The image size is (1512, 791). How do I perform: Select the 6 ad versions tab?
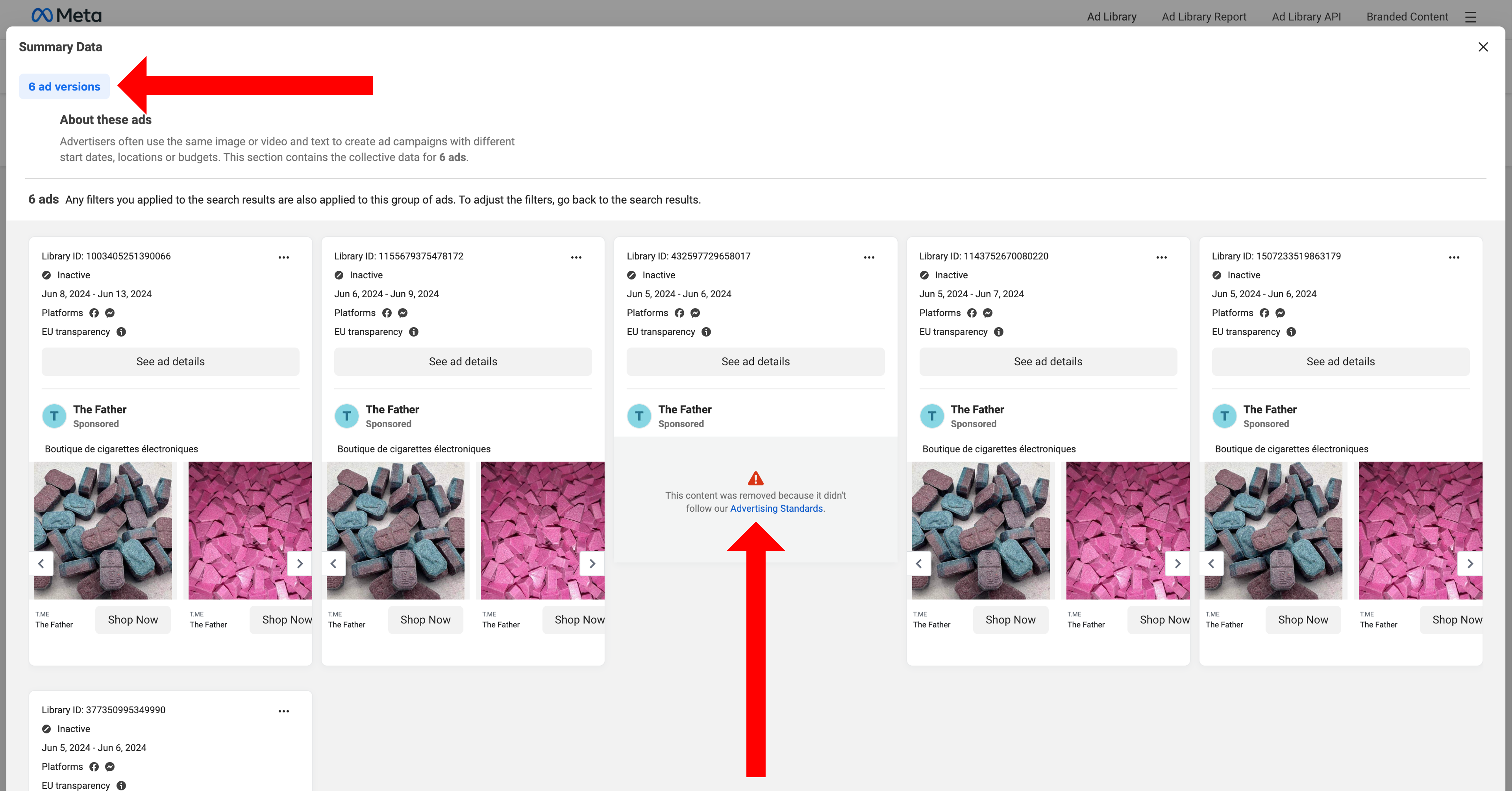65,86
